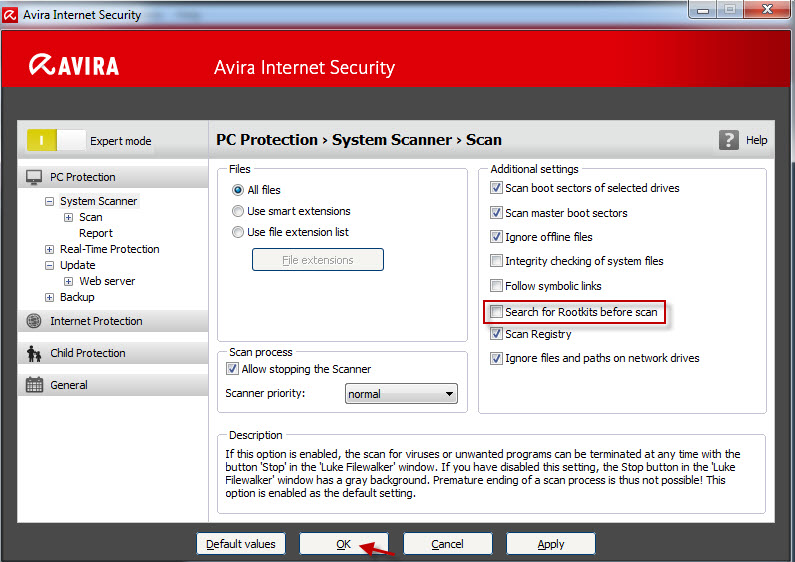795x562 pixels.
Task: Collapse the Update tree node
Action: (49, 265)
